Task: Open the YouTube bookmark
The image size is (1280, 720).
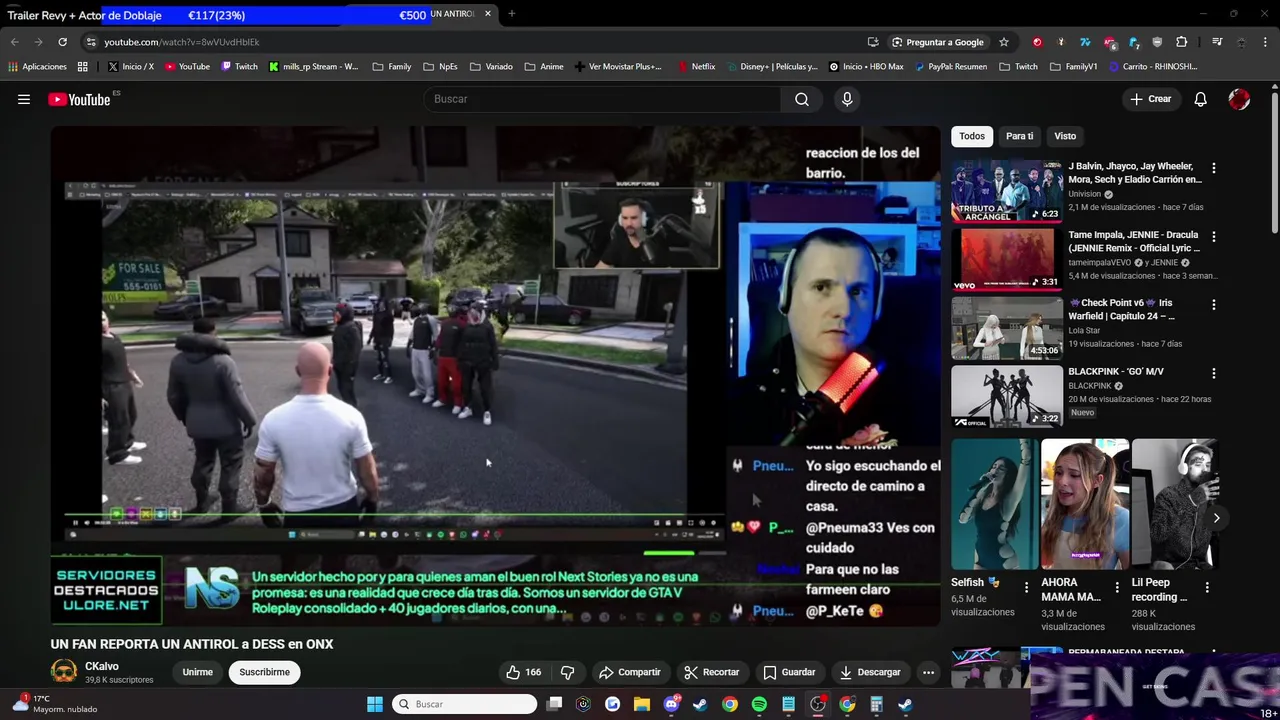Action: point(187,67)
